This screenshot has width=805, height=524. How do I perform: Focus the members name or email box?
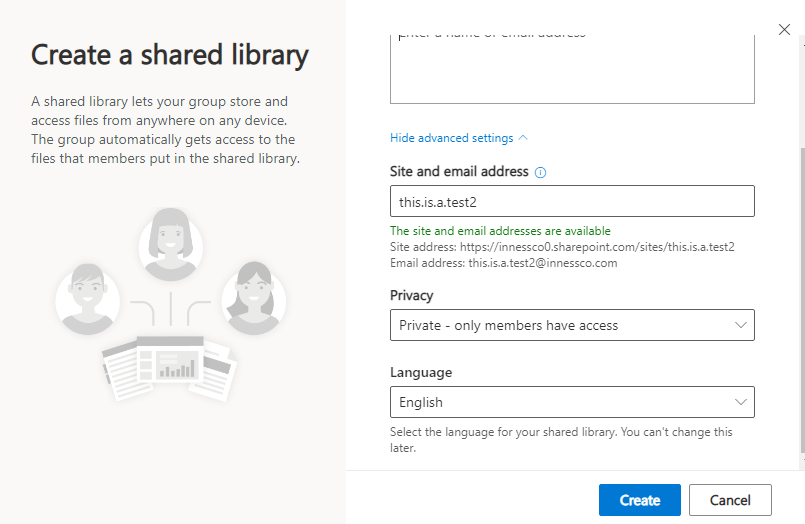click(x=571, y=68)
